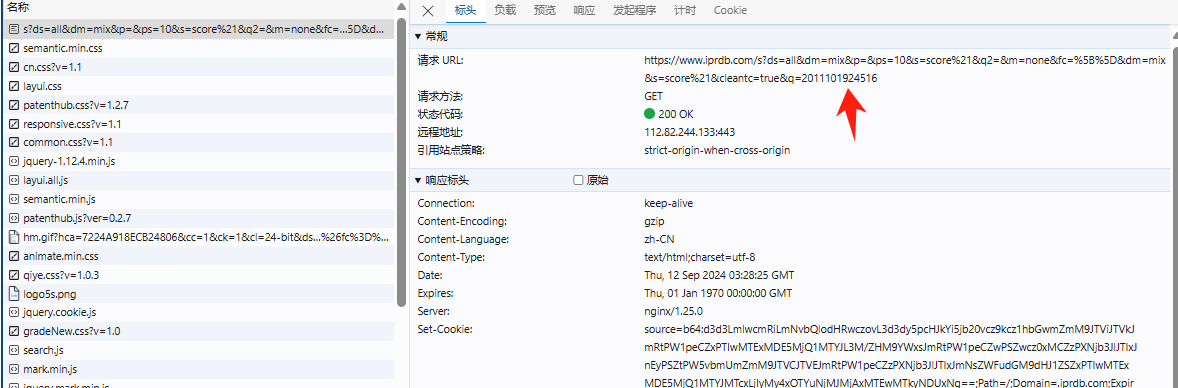Click the stylesheet icon for animate.min.css
Image resolution: width=1178 pixels, height=388 pixels.
14,256
